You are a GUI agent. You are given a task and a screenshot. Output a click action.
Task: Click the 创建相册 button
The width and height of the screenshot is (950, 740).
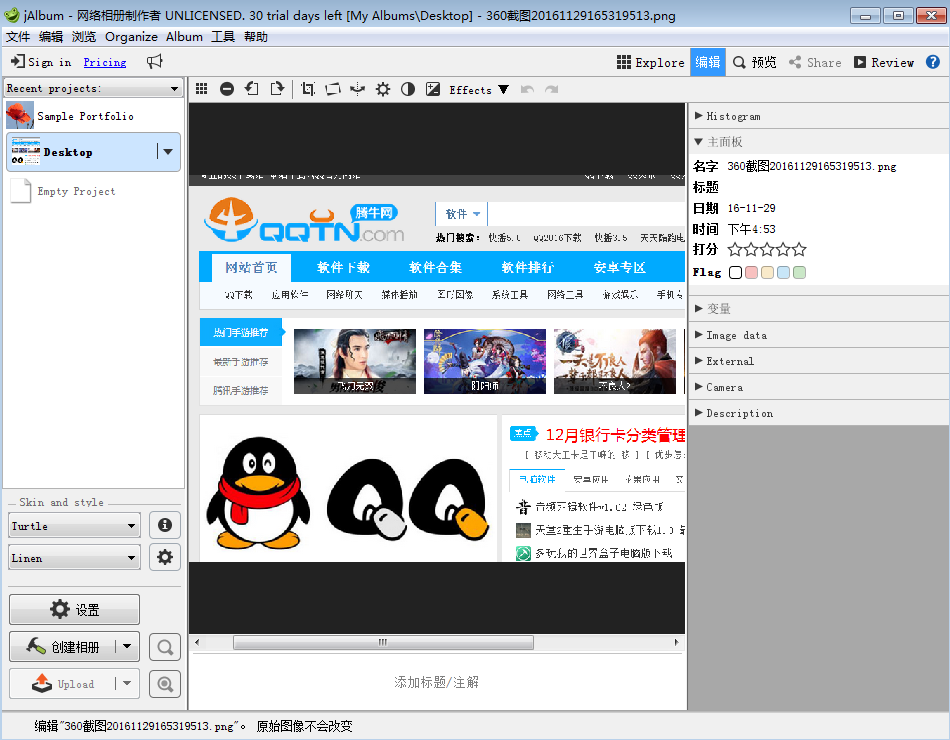coord(62,647)
